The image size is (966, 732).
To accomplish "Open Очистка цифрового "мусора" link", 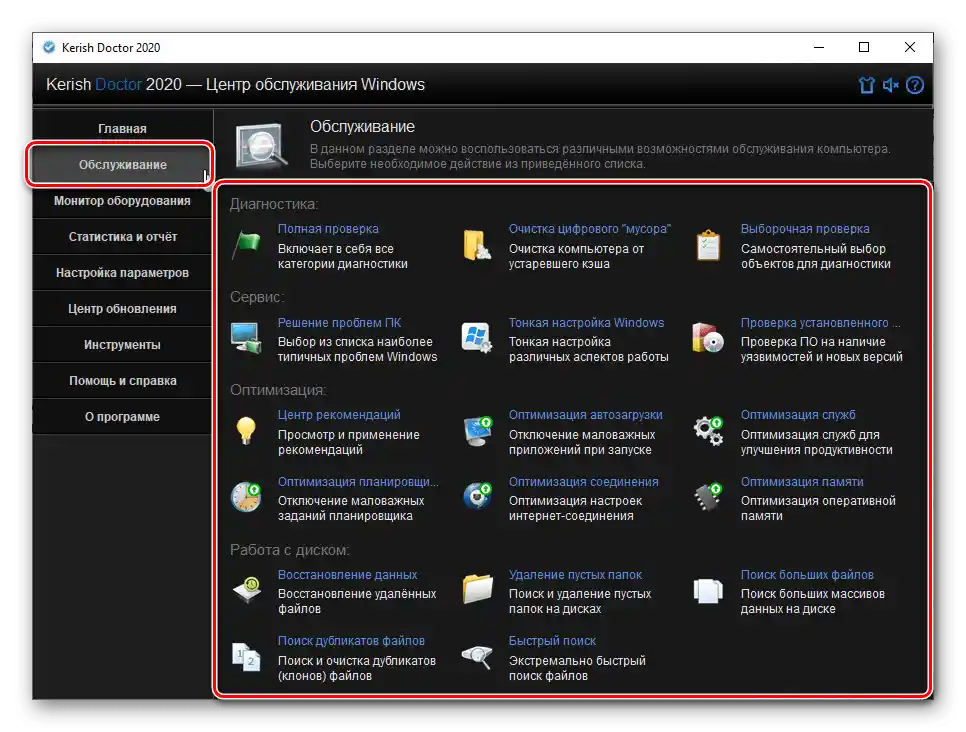I will coord(590,229).
